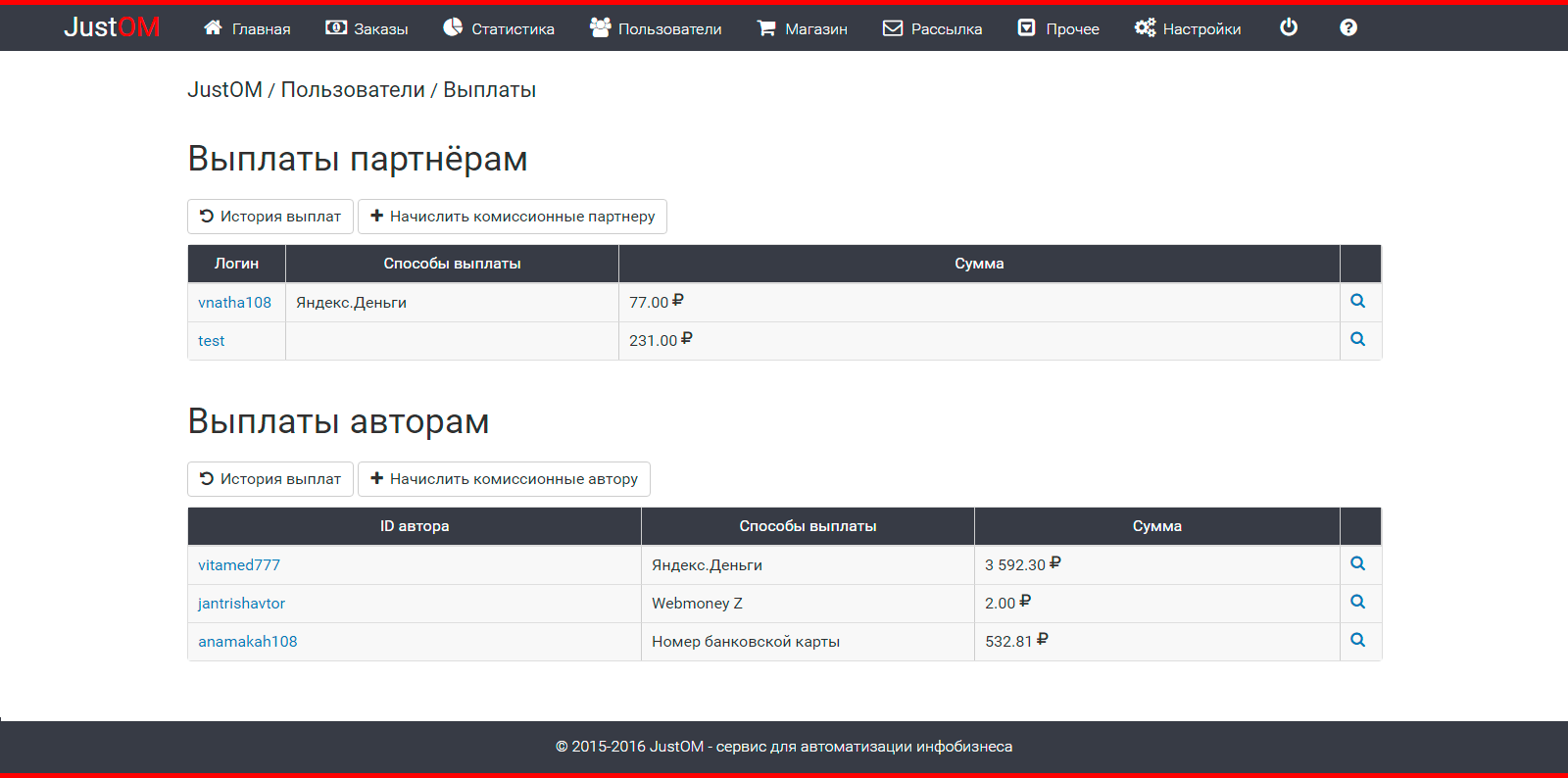Screen dimensions: 1568x778
Task: Open details magnifier for anamakah108
Action: click(x=1357, y=641)
